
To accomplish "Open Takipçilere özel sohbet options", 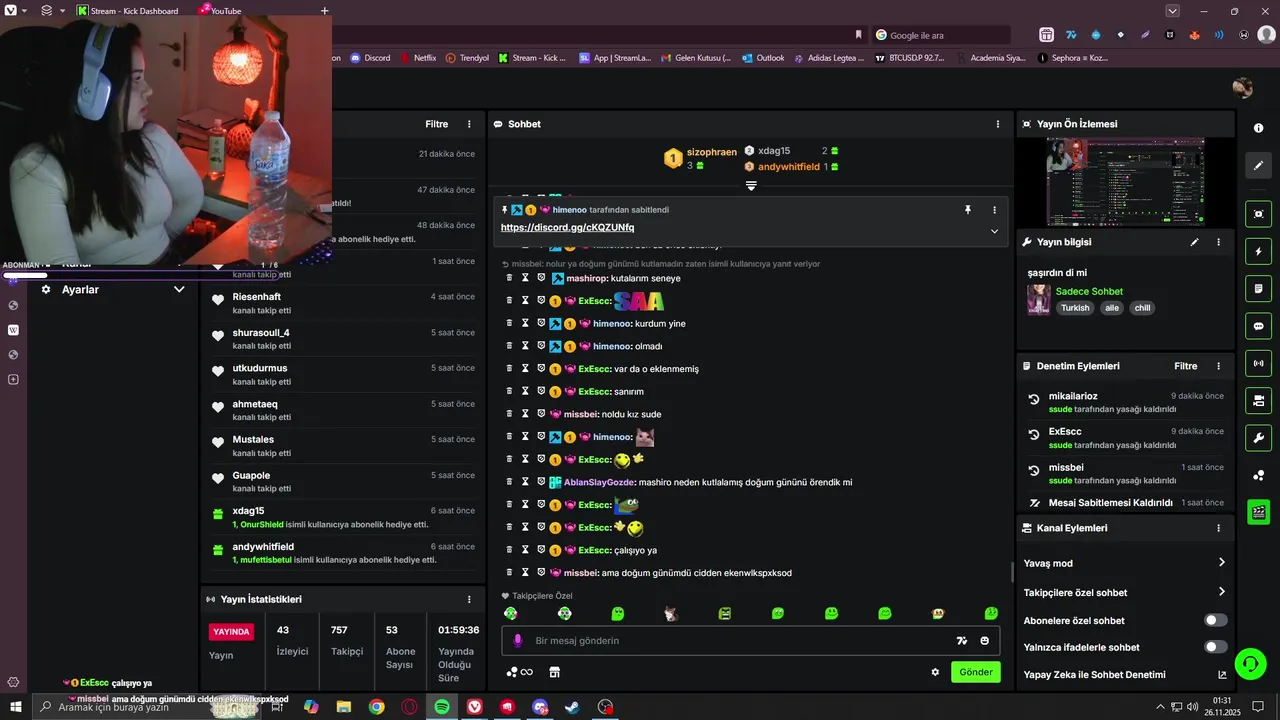I will tap(1125, 592).
